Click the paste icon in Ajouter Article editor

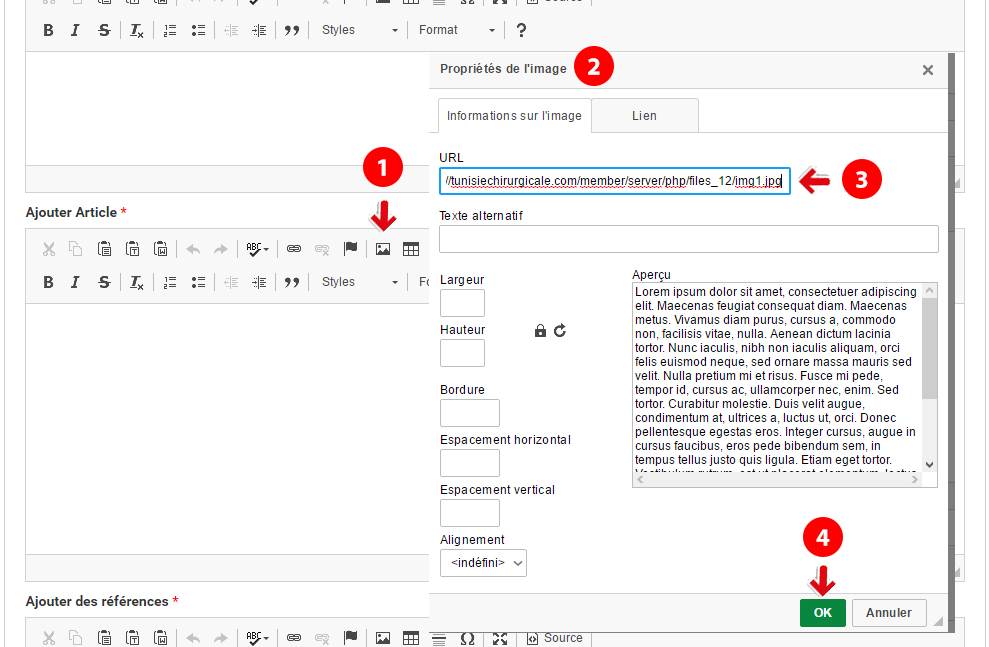[105, 249]
